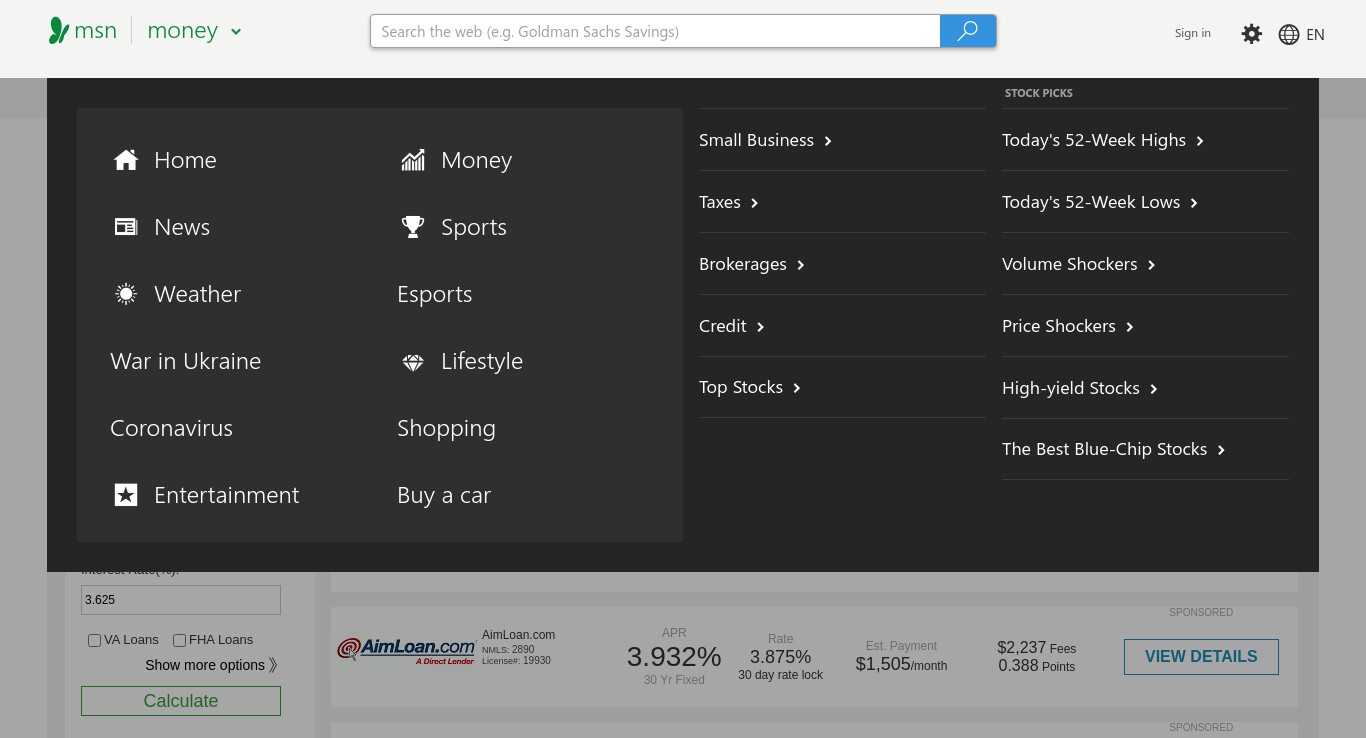The image size is (1366, 738).
Task: Click the Lifestyle diamond icon
Action: (413, 362)
